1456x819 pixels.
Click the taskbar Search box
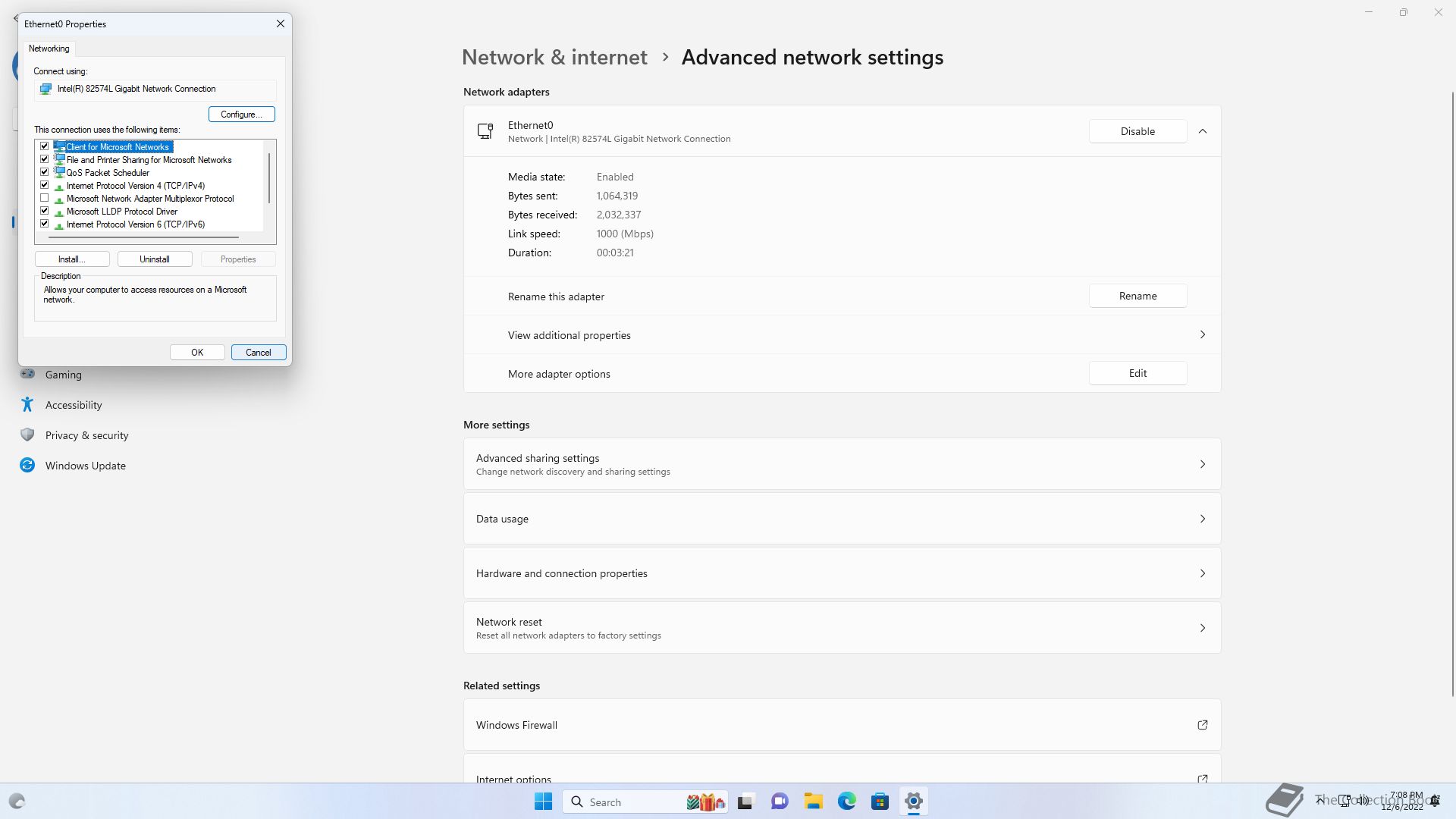[645, 802]
